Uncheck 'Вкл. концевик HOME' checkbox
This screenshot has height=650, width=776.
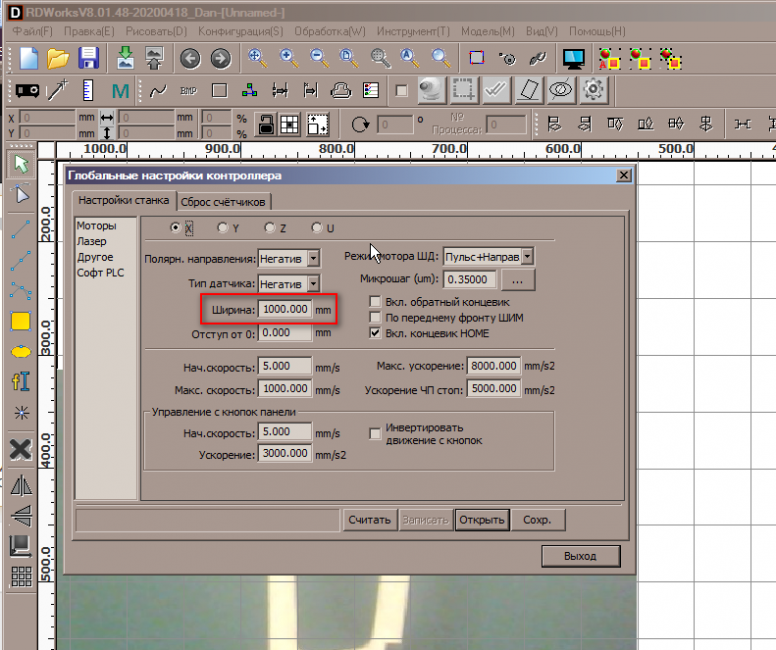coord(376,332)
